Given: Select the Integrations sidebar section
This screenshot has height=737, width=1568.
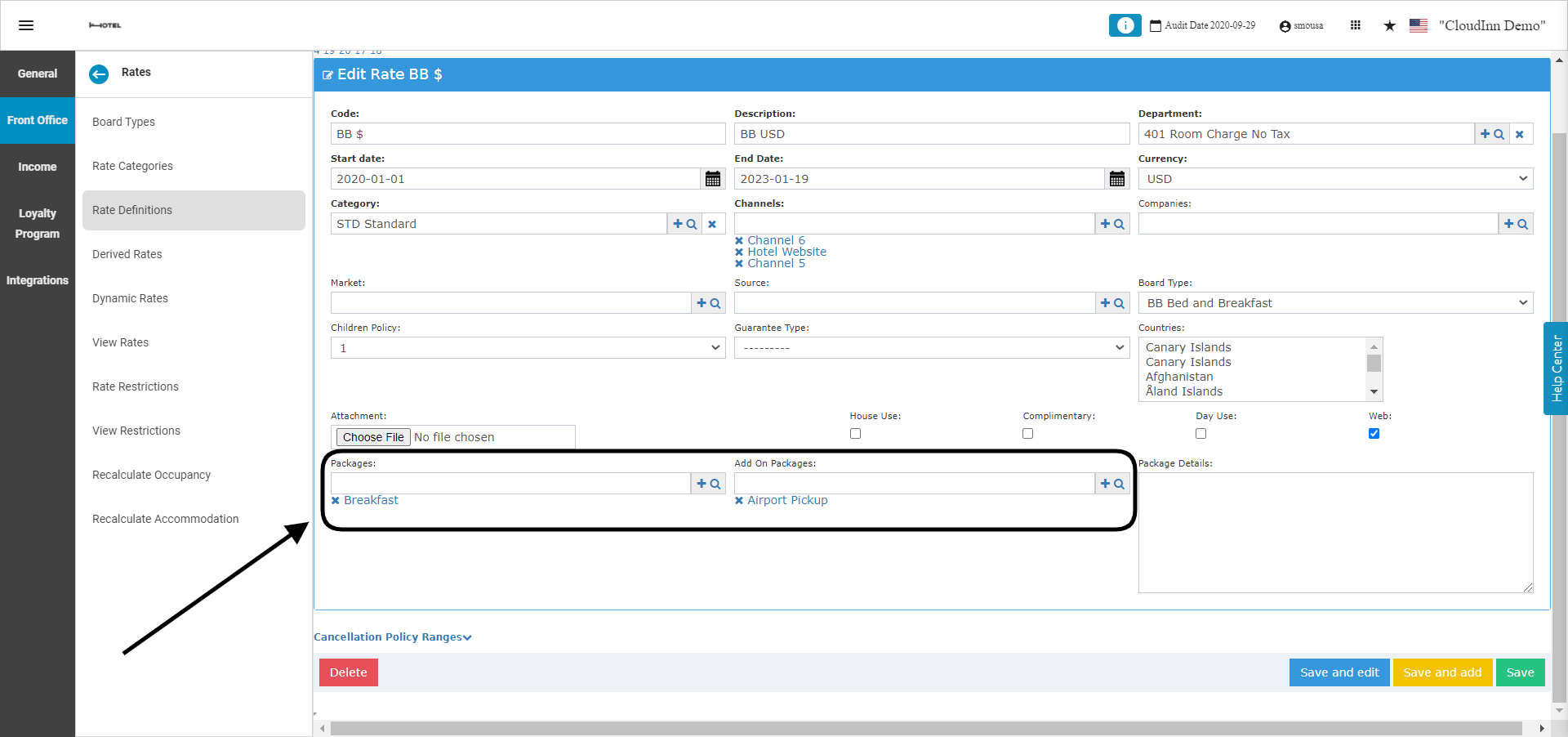Looking at the screenshot, I should (x=38, y=280).
